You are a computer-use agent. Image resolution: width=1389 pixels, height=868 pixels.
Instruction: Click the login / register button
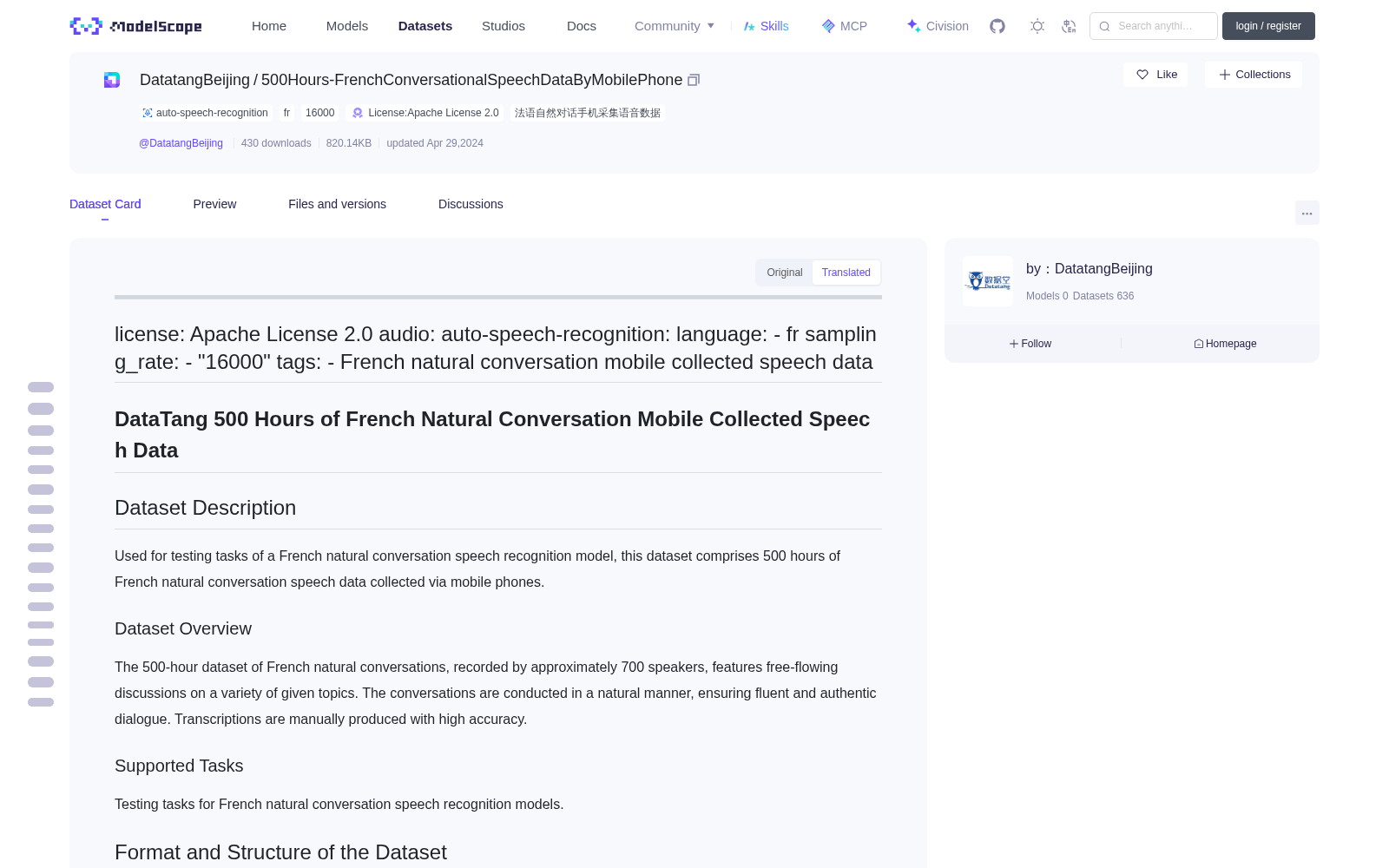(x=1268, y=26)
